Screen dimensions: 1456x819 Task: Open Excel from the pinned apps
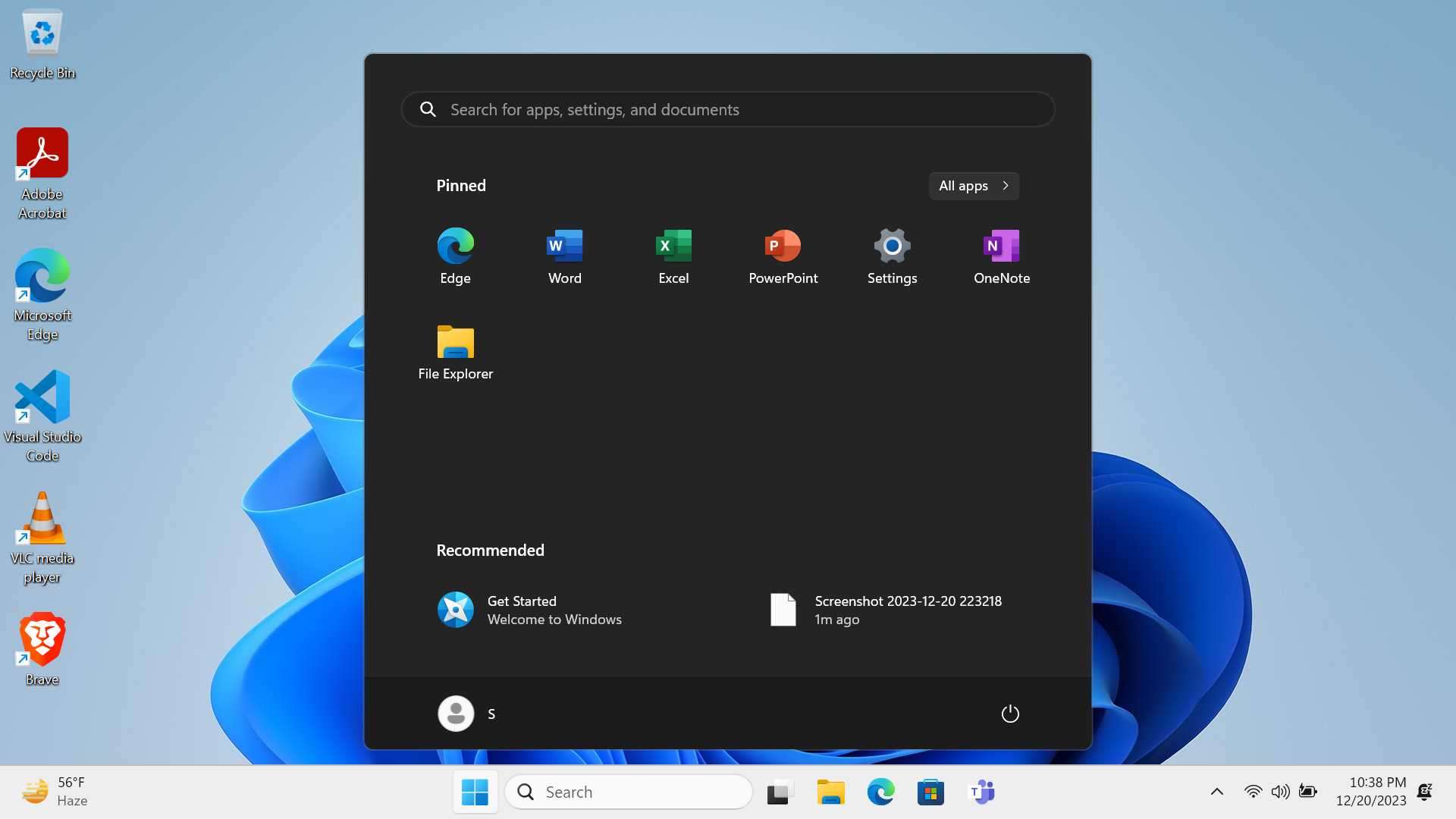click(673, 256)
